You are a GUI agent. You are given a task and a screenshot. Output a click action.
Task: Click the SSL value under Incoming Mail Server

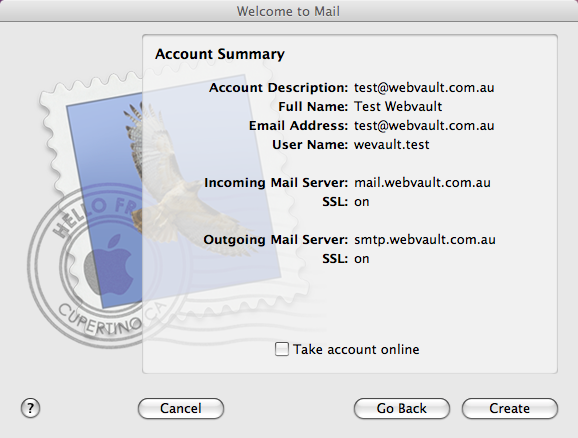[x=362, y=202]
